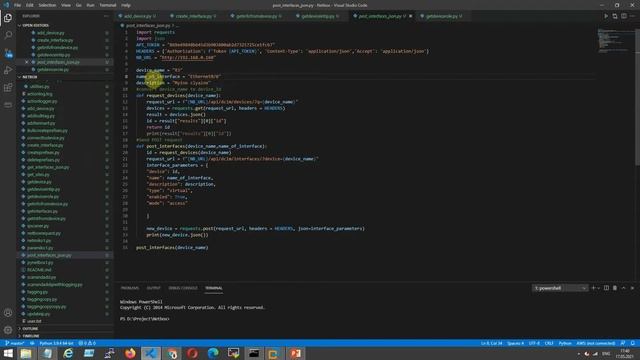Maximize the terminal panel size

623,288
